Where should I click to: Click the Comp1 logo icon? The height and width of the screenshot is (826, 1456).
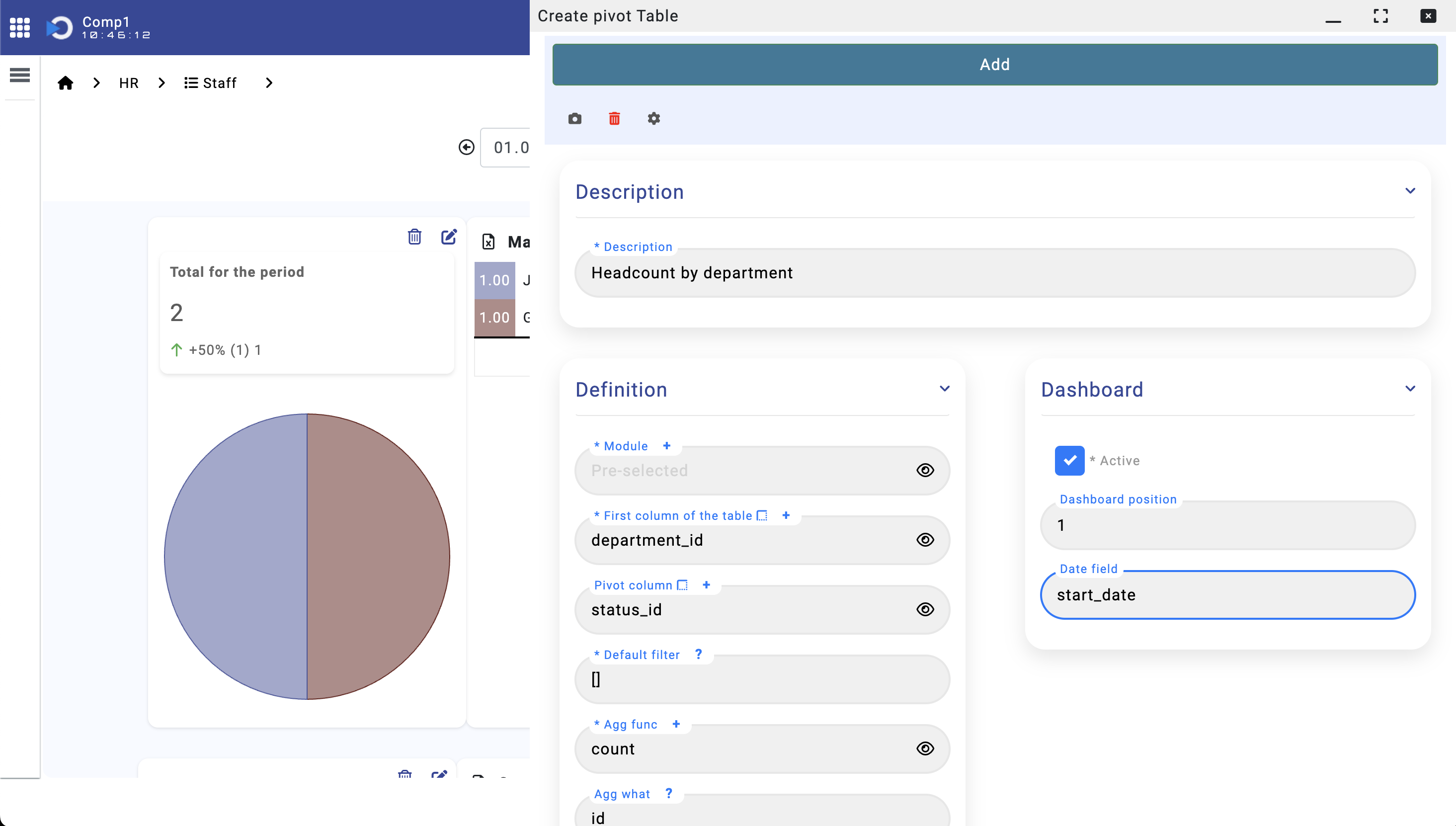[60, 27]
